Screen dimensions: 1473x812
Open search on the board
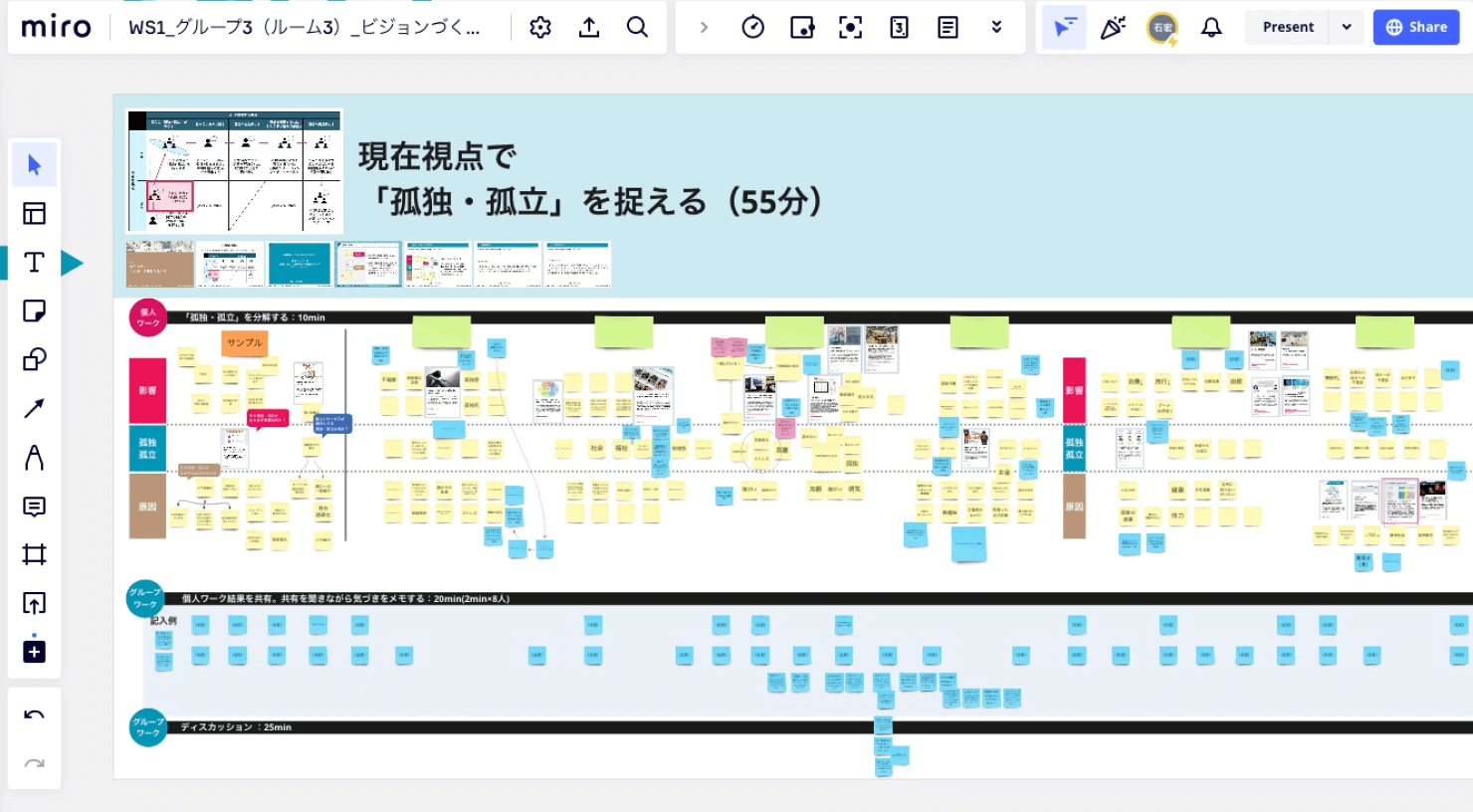pyautogui.click(x=638, y=27)
